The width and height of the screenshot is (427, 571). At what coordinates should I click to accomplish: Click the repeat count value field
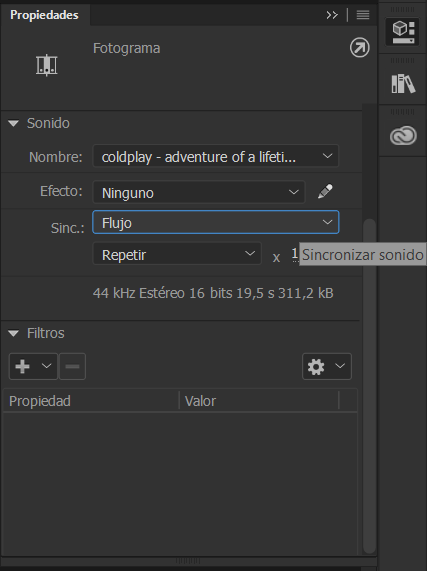tap(294, 254)
